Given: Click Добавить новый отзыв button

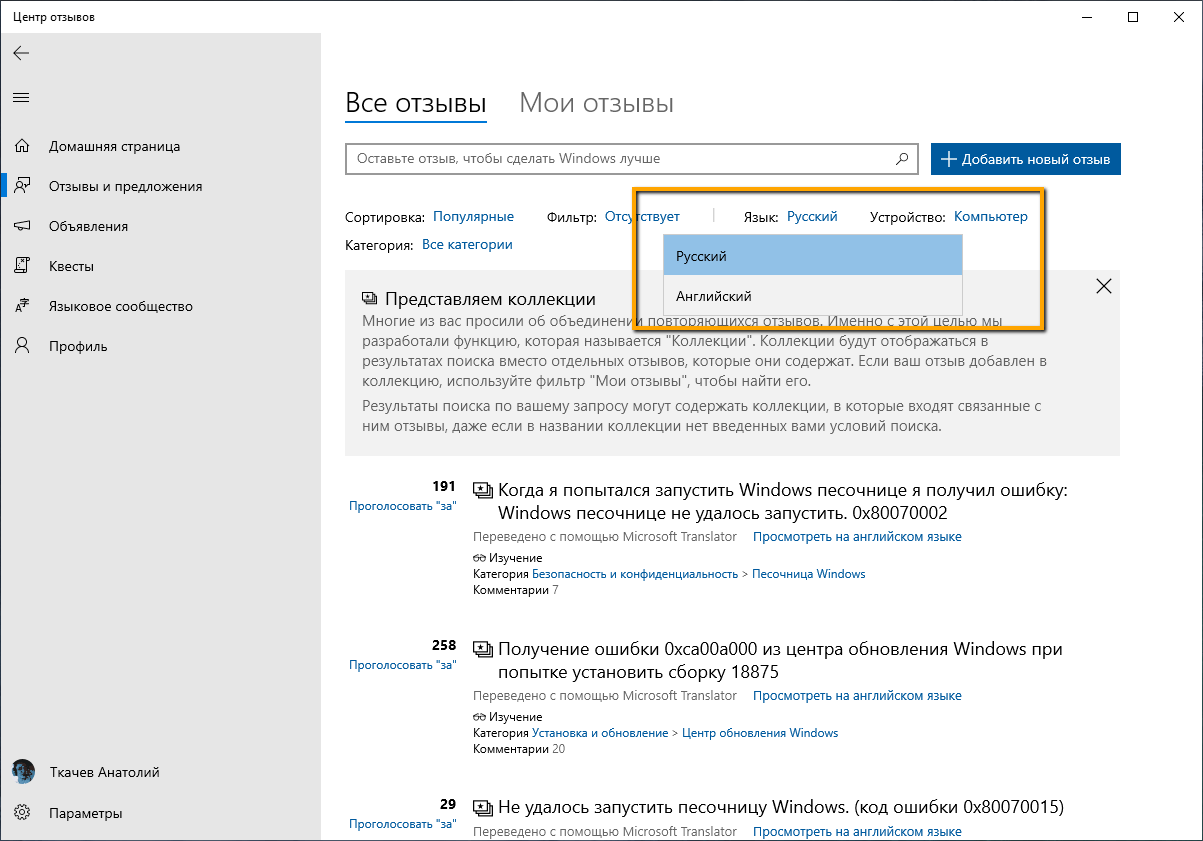Looking at the screenshot, I should coord(1026,160).
